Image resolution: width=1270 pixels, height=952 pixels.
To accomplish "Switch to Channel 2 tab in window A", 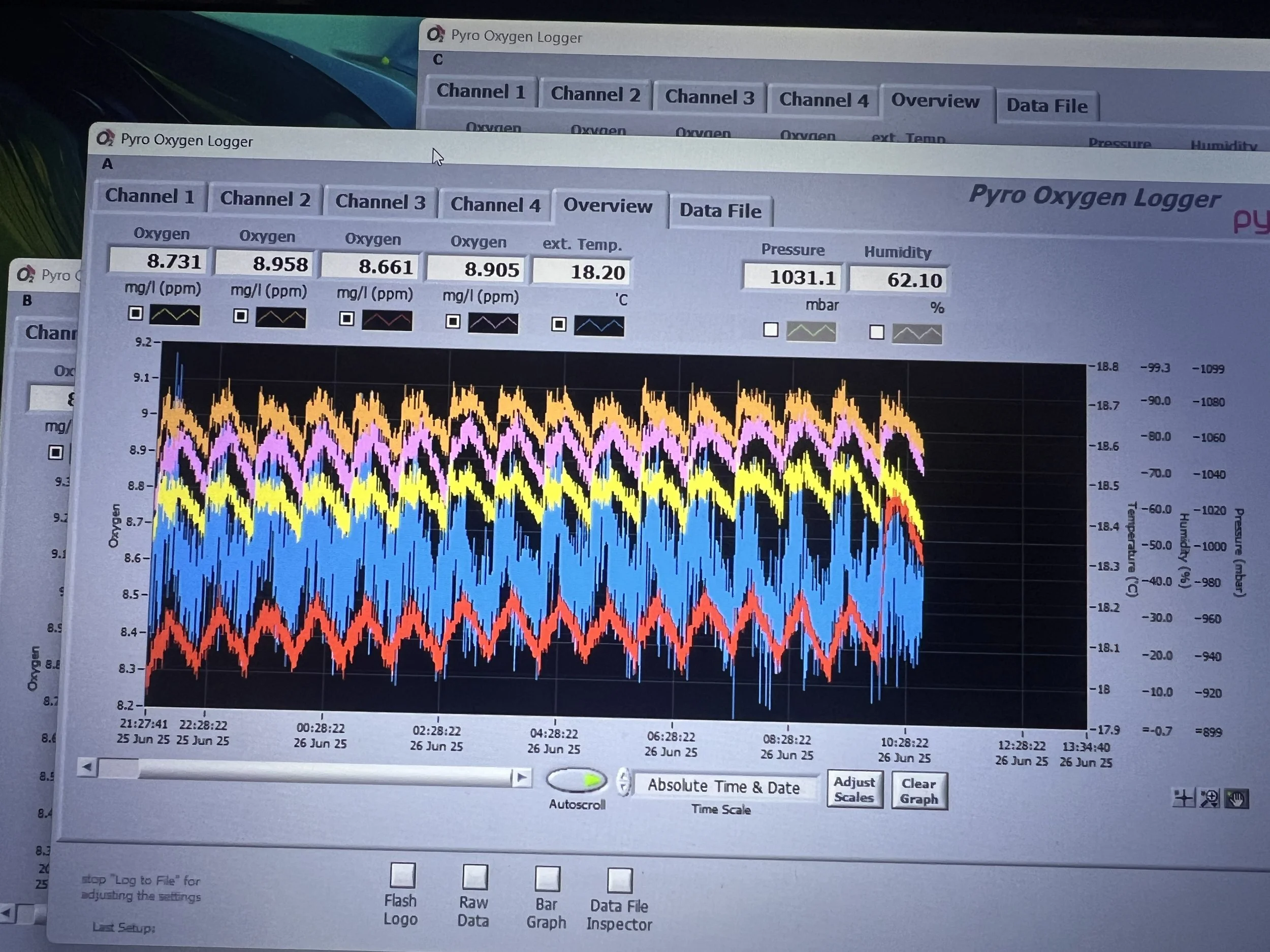I will click(x=265, y=199).
